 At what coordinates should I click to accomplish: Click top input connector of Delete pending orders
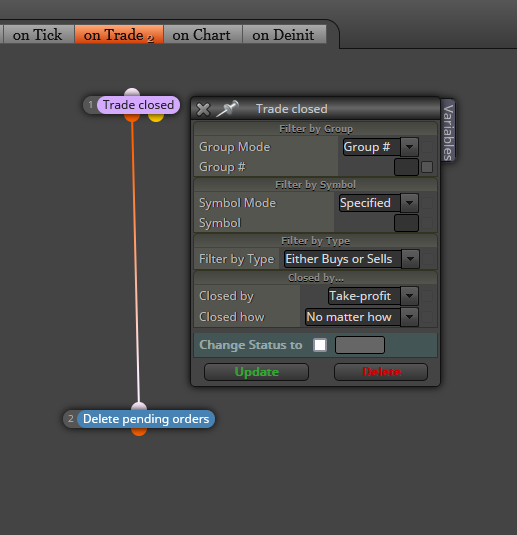(x=139, y=406)
